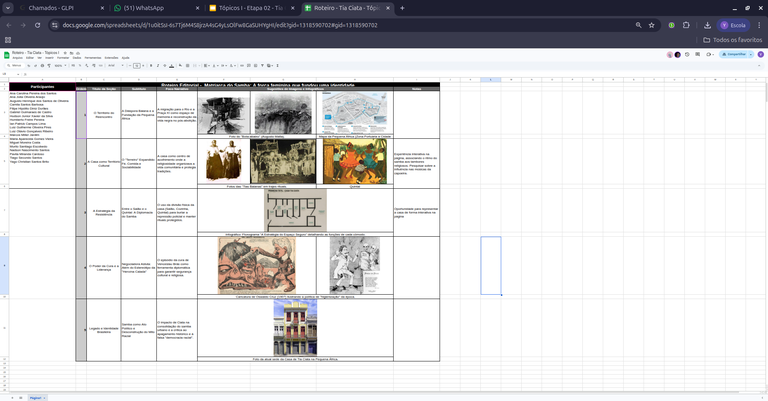768x401 pixels.
Task: Open the text wrapping dropdown
Action: pos(224,66)
